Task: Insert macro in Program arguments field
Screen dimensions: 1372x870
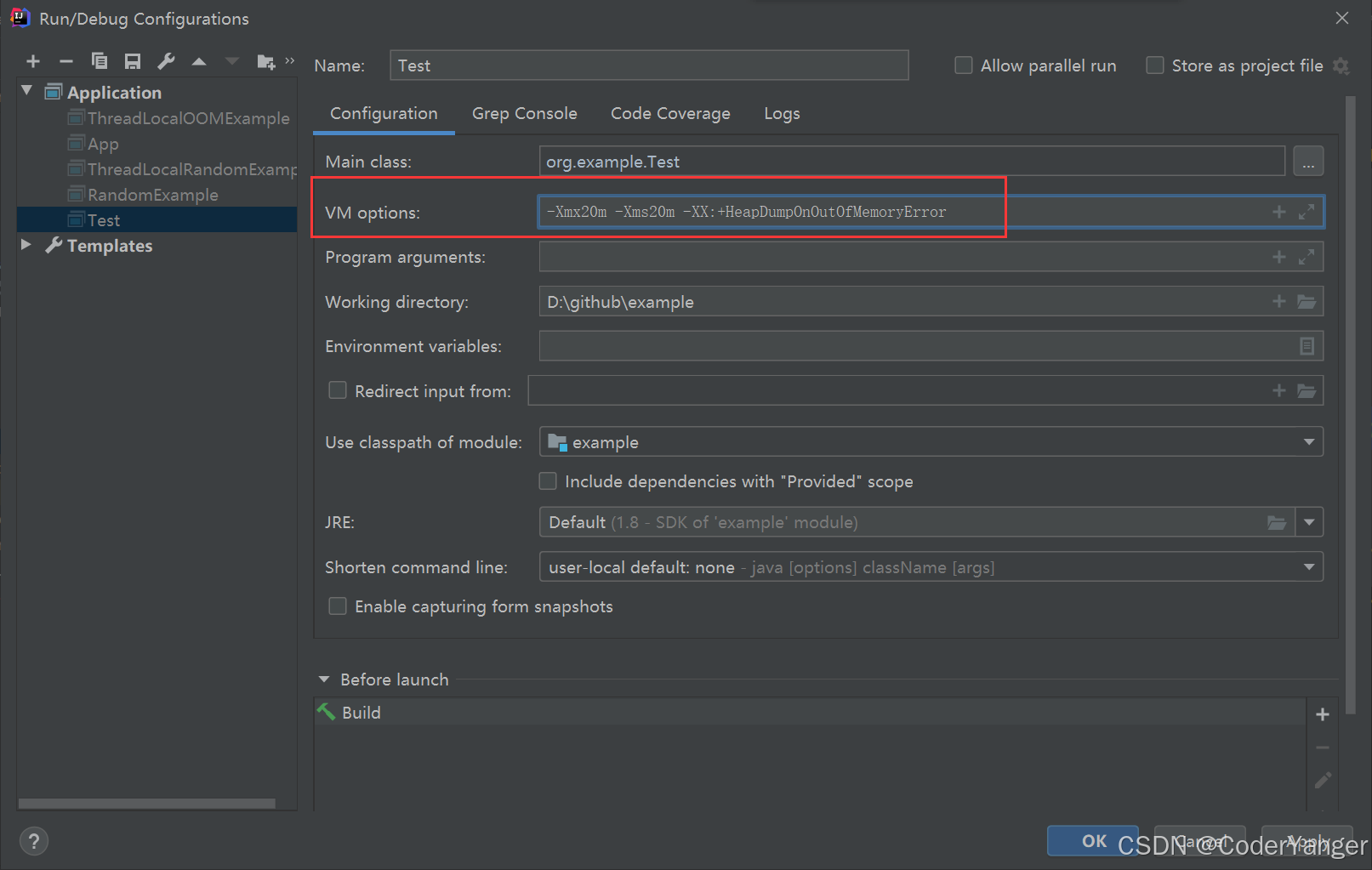Action: [1279, 257]
